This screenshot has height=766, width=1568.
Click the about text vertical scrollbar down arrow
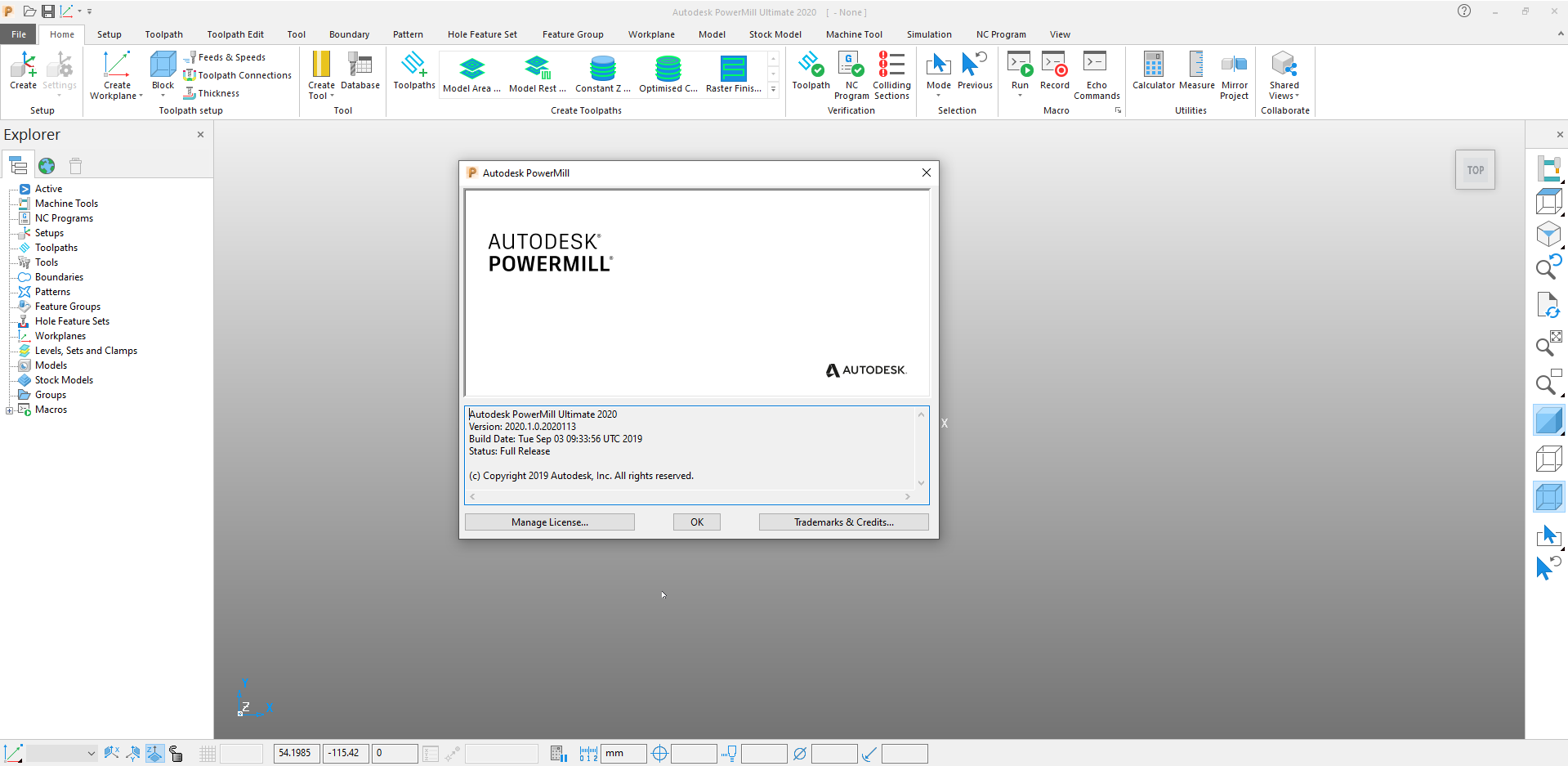pyautogui.click(x=921, y=483)
